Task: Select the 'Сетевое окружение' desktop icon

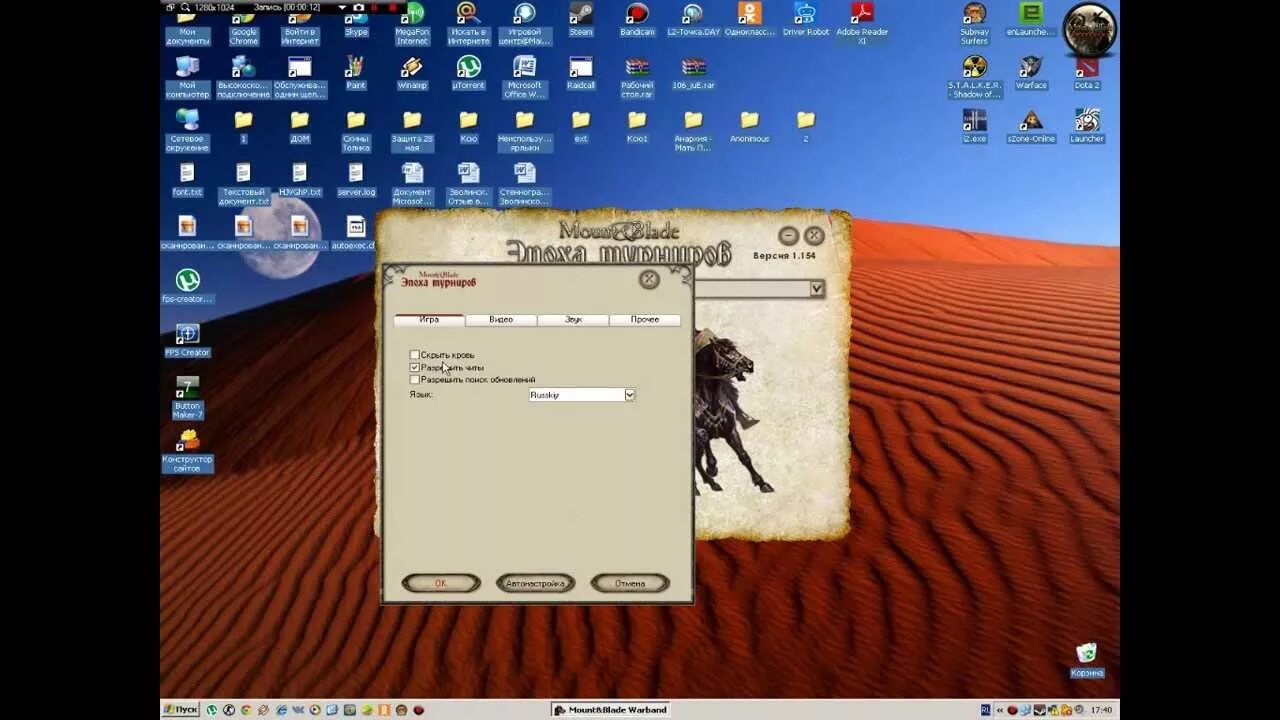Action: tap(187, 131)
